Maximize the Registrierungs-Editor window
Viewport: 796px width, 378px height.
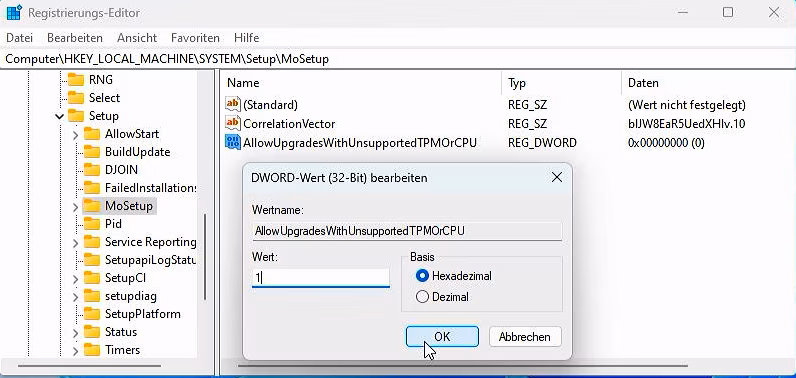[x=728, y=13]
